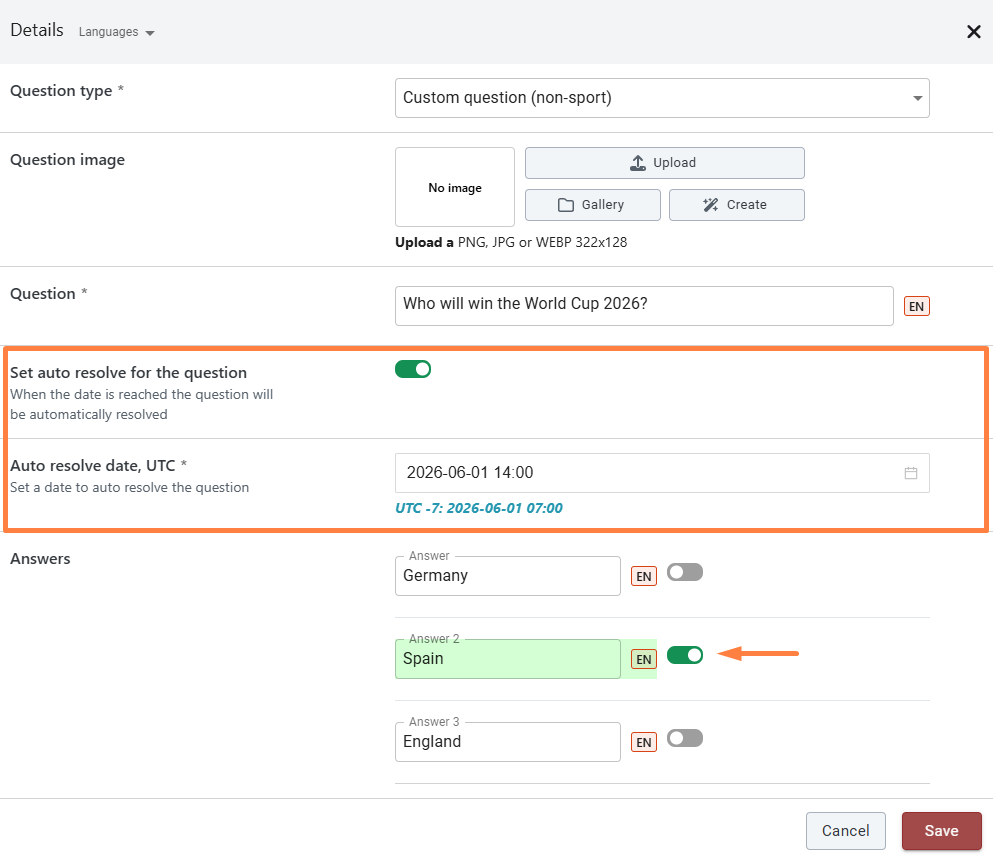This screenshot has height=862, width=993.
Task: Save the question details
Action: tap(941, 831)
